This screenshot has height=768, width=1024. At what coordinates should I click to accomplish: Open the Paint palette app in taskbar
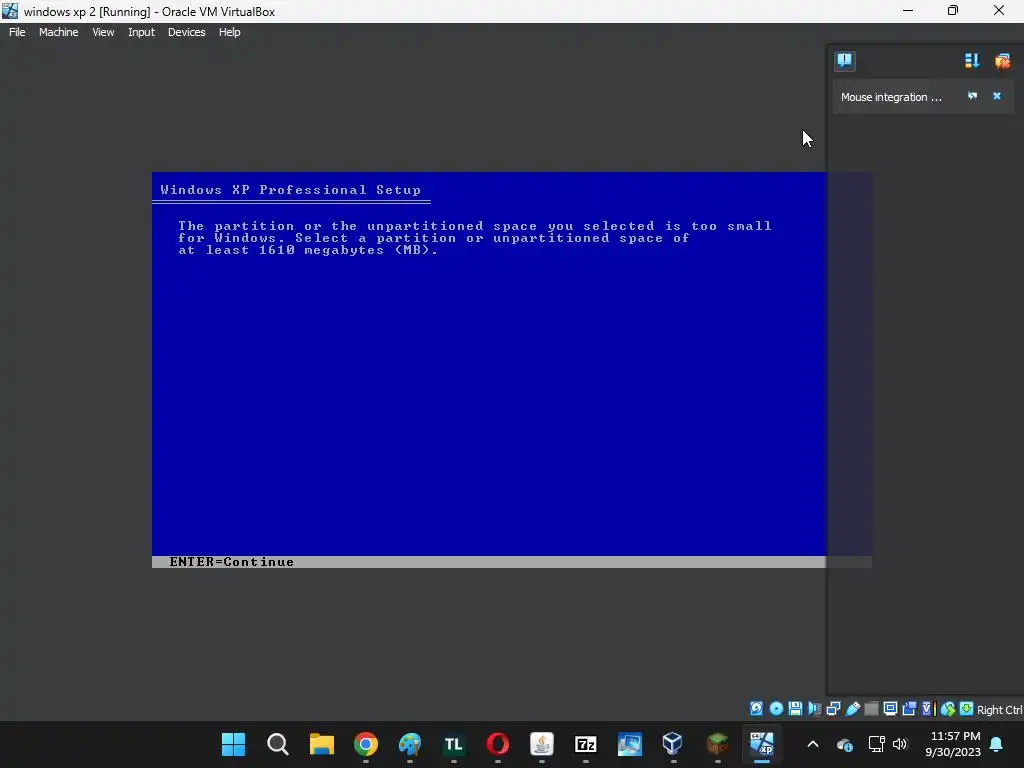(x=410, y=744)
